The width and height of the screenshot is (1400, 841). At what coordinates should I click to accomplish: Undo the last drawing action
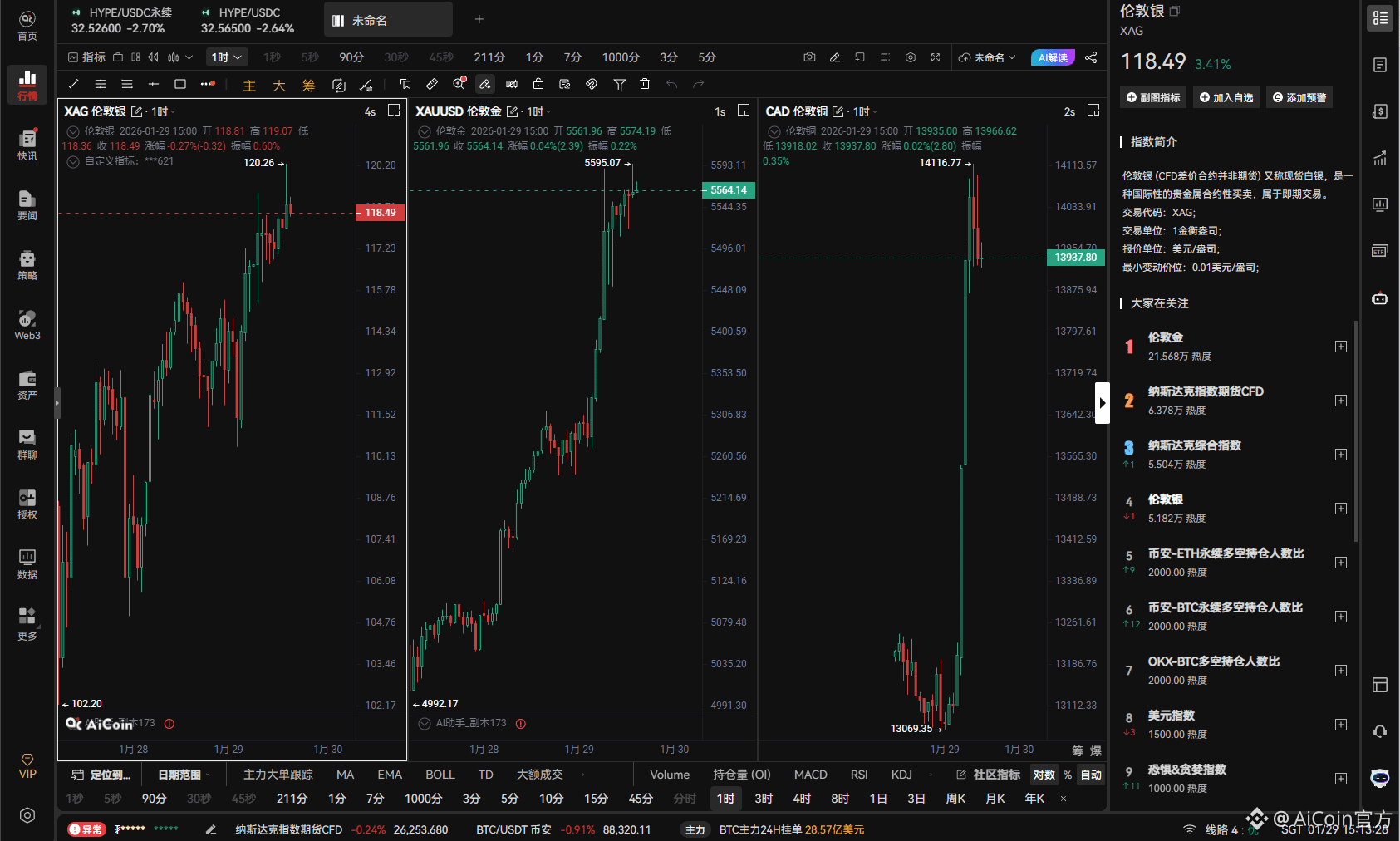(671, 84)
